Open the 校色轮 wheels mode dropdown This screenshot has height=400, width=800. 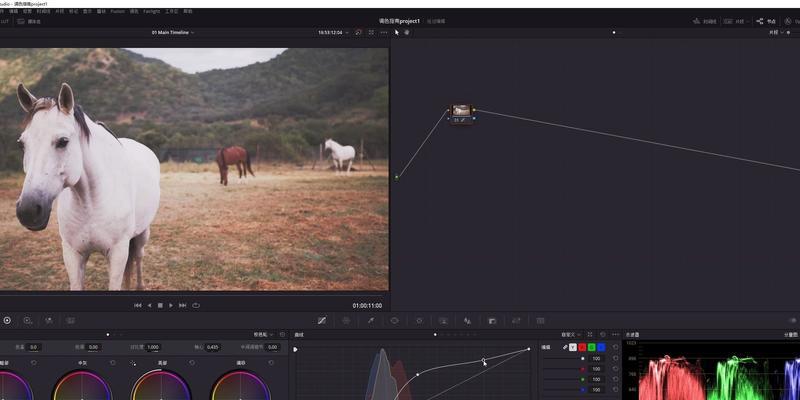coord(264,335)
